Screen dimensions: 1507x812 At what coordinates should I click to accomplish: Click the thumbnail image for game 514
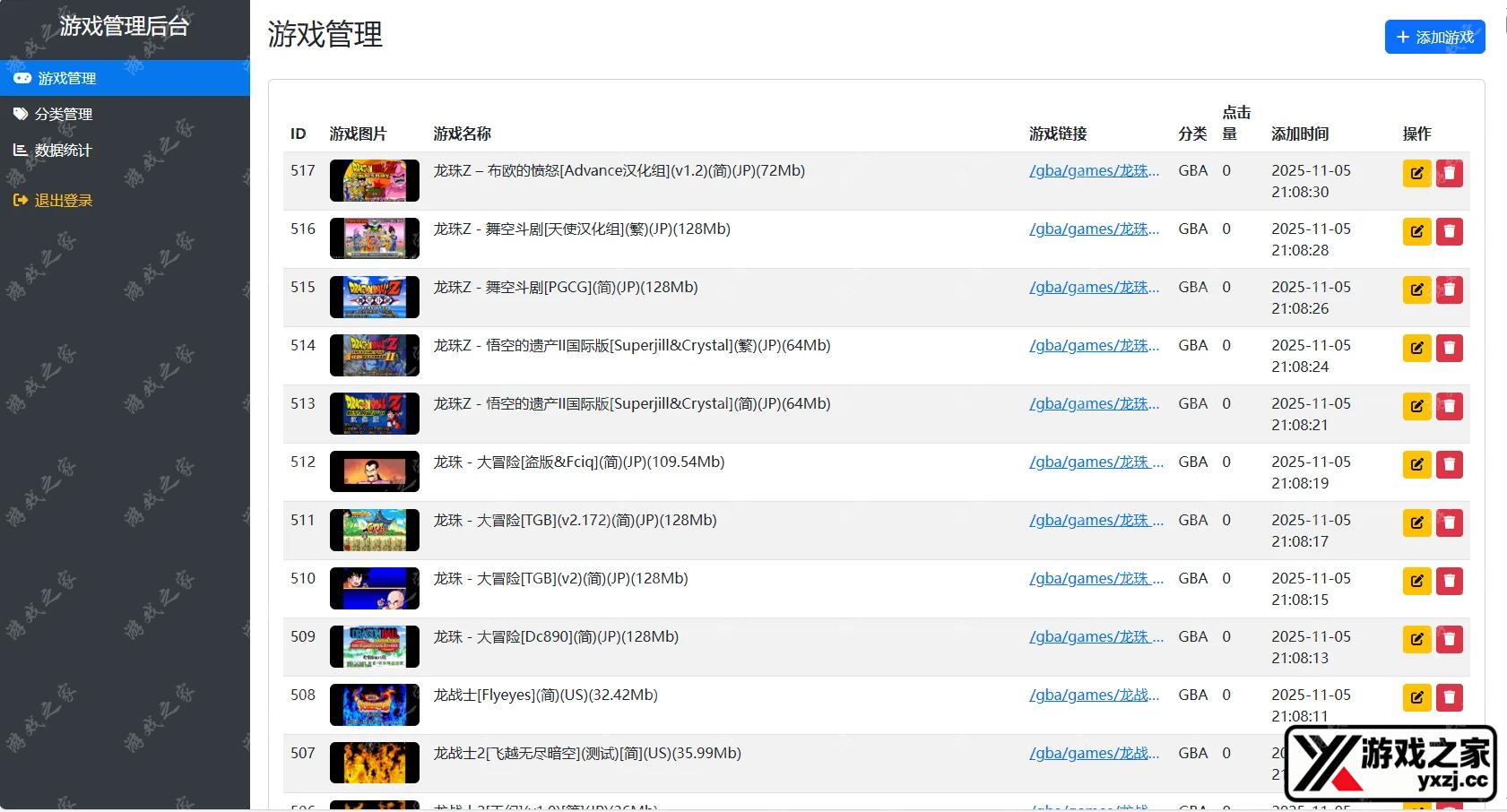tap(375, 355)
